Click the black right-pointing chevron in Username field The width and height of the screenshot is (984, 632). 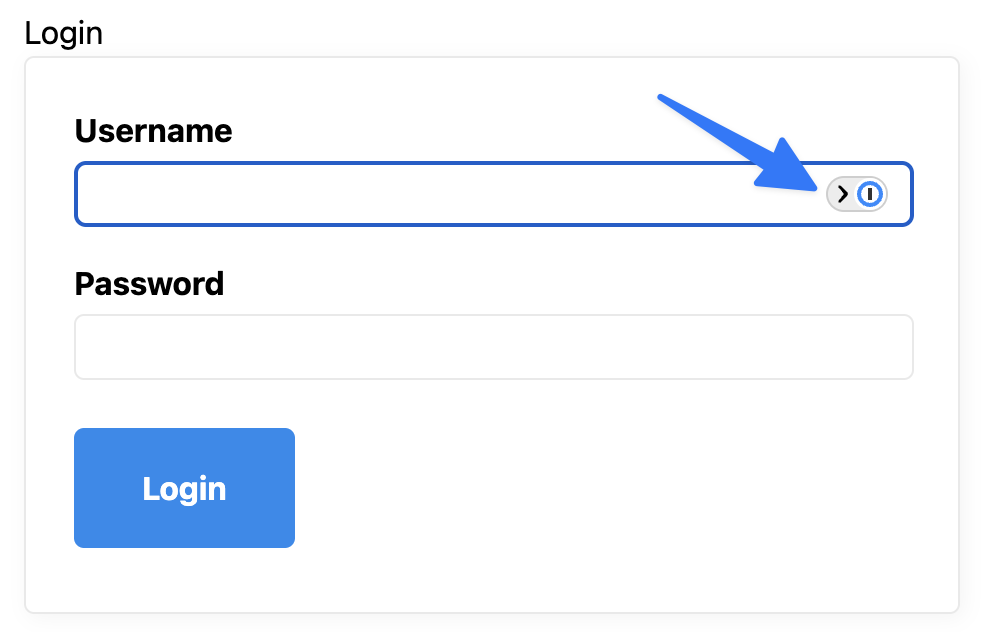pyautogui.click(x=843, y=194)
